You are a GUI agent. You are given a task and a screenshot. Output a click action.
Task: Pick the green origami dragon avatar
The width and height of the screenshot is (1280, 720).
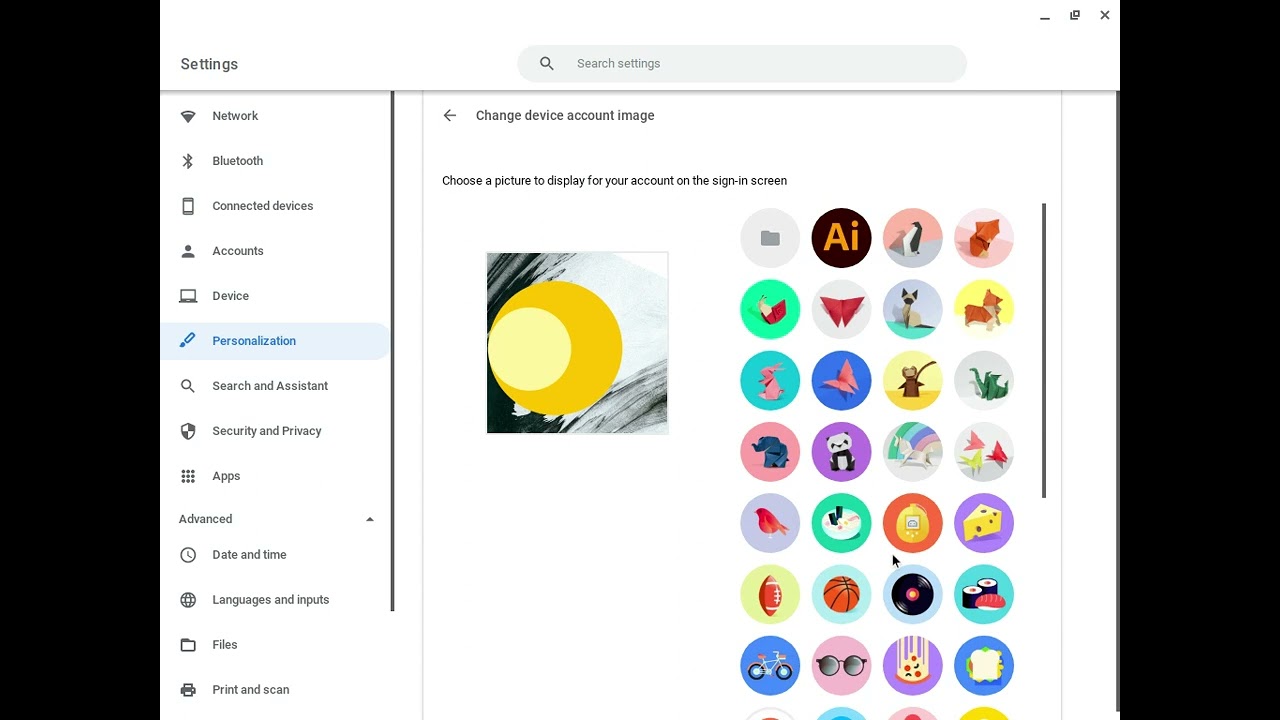coord(984,380)
